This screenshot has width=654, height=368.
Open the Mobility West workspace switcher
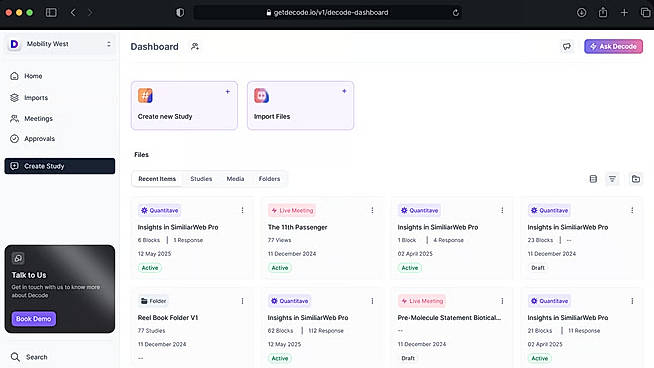[x=60, y=44]
